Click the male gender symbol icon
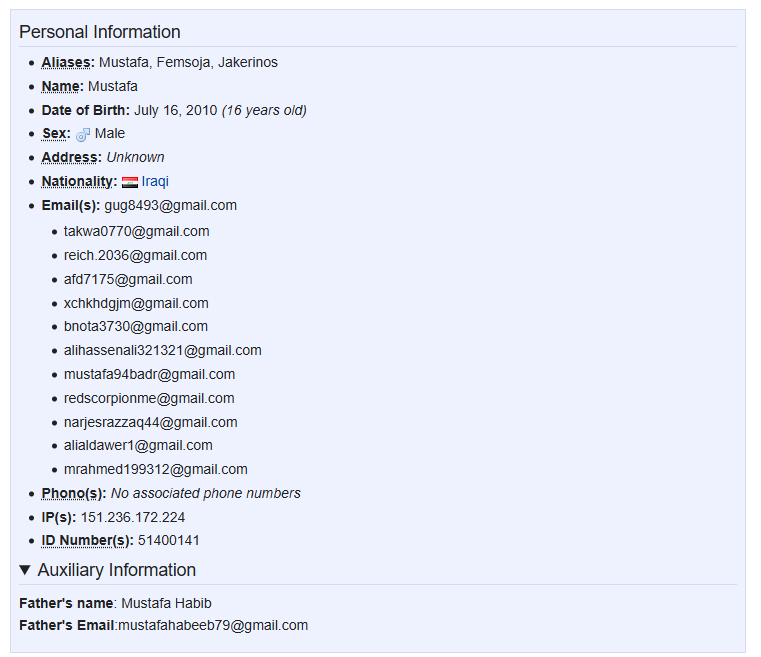Image resolution: width=761 pixels, height=657 pixels. click(83, 134)
